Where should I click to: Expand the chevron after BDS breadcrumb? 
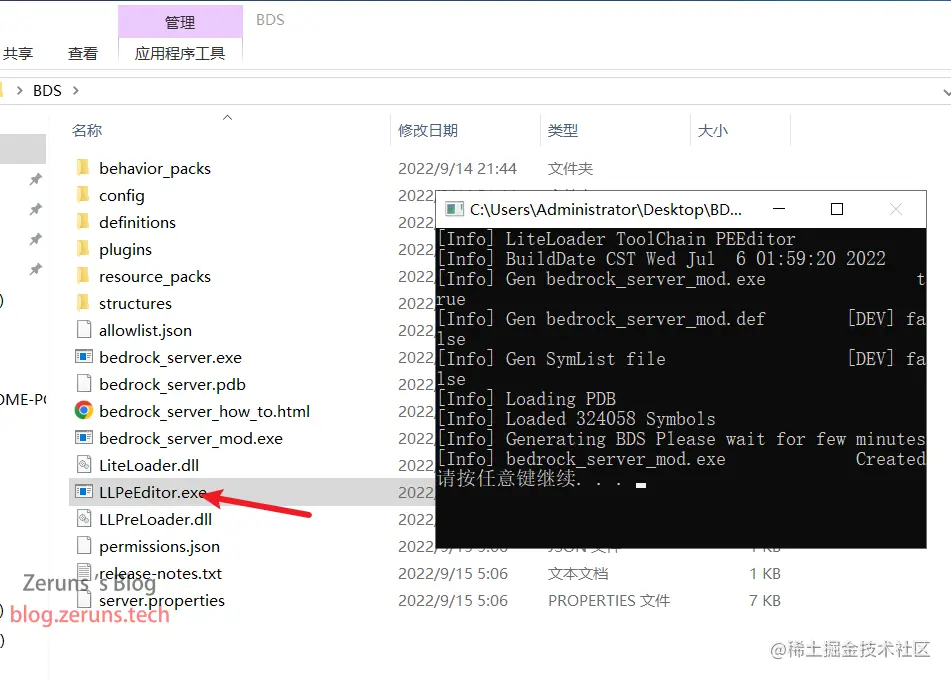tap(76, 90)
